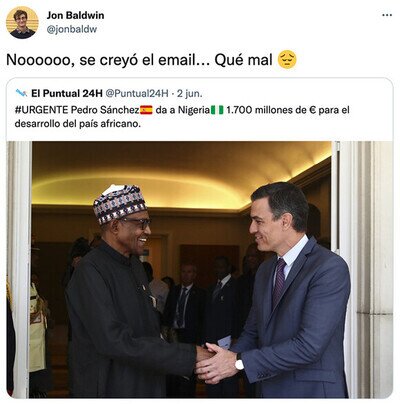The width and height of the screenshot is (400, 404).
Task: Visit the @Puntual24H handle
Action: coord(137,93)
